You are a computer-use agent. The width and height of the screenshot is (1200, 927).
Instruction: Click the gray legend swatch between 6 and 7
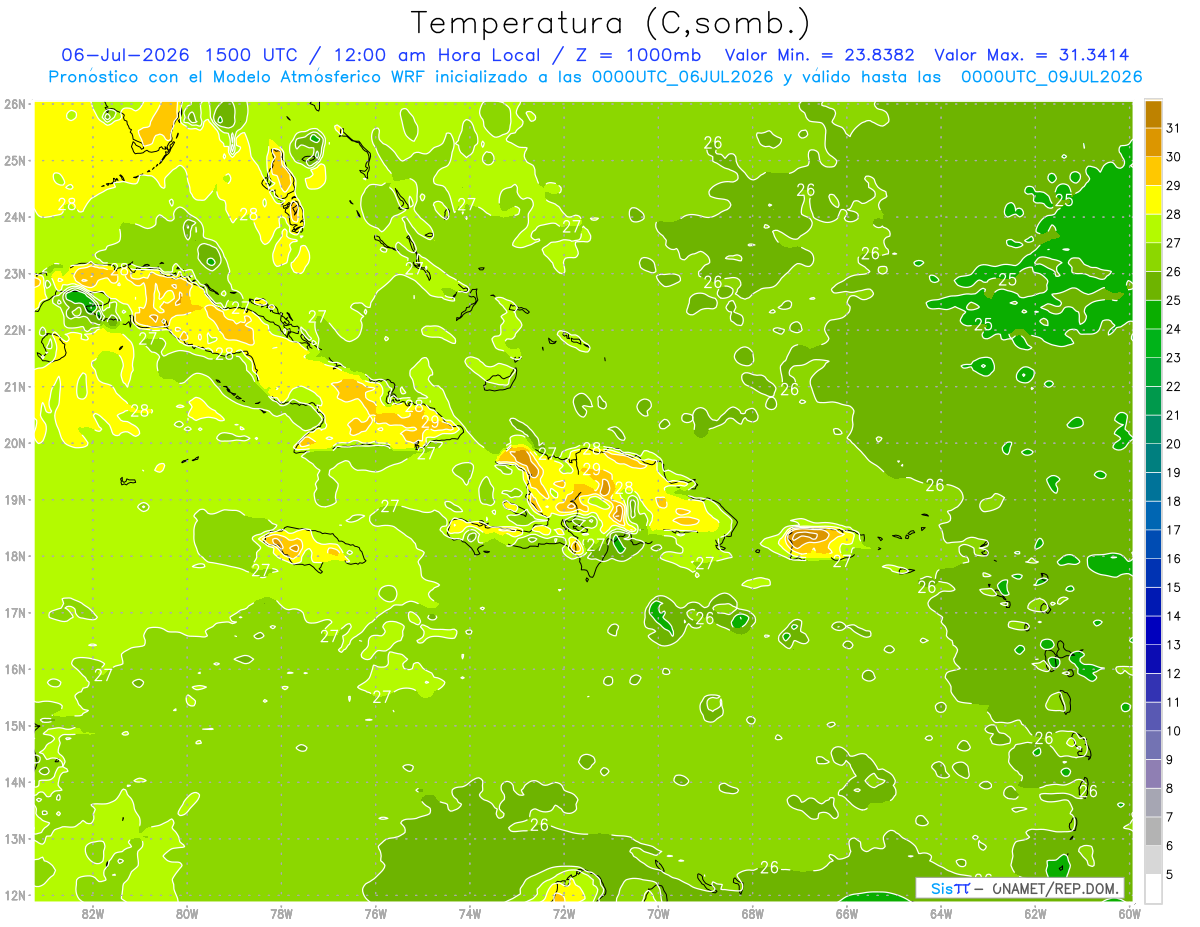click(x=1154, y=831)
